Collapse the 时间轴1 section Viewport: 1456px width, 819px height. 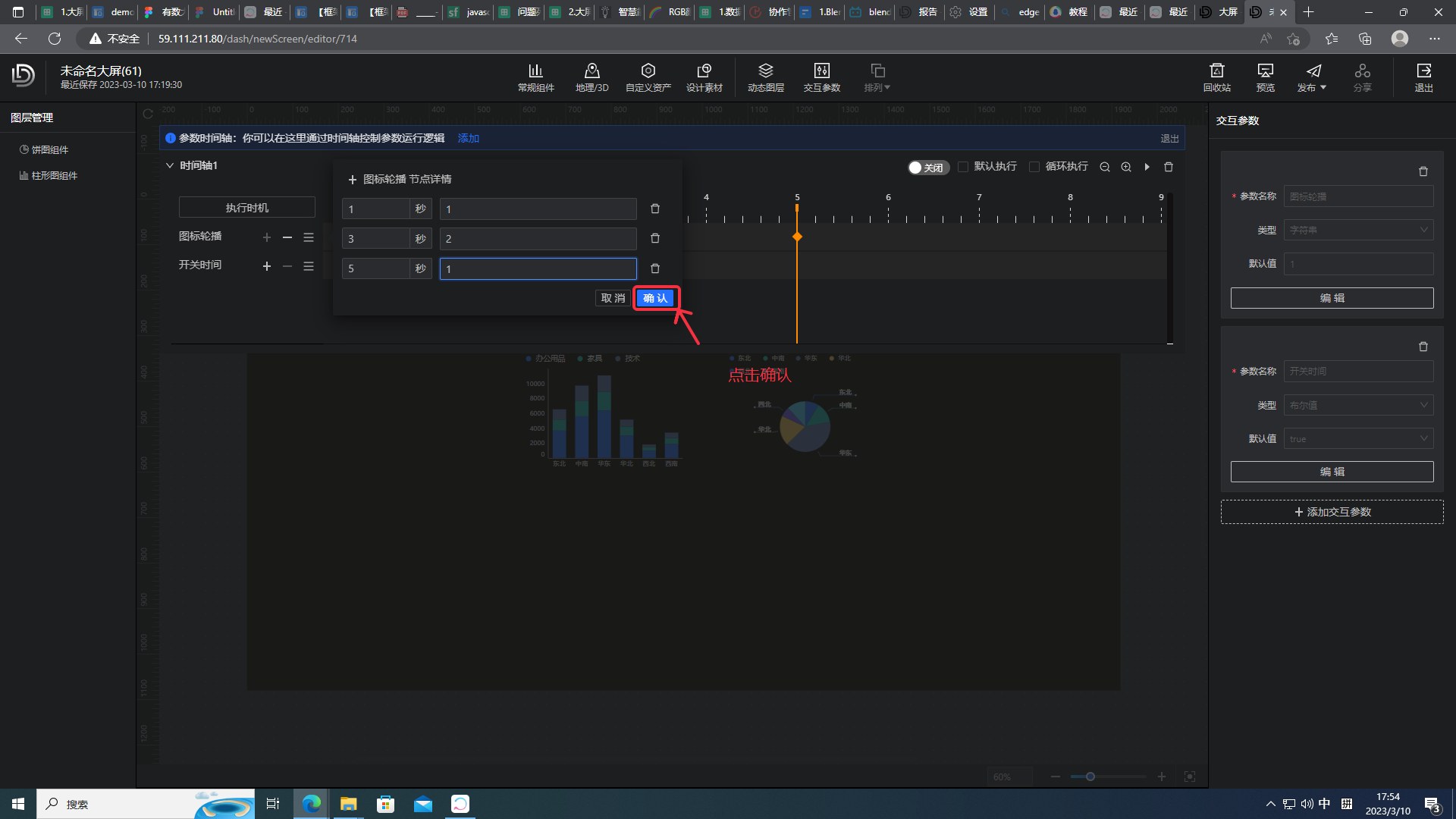click(169, 165)
